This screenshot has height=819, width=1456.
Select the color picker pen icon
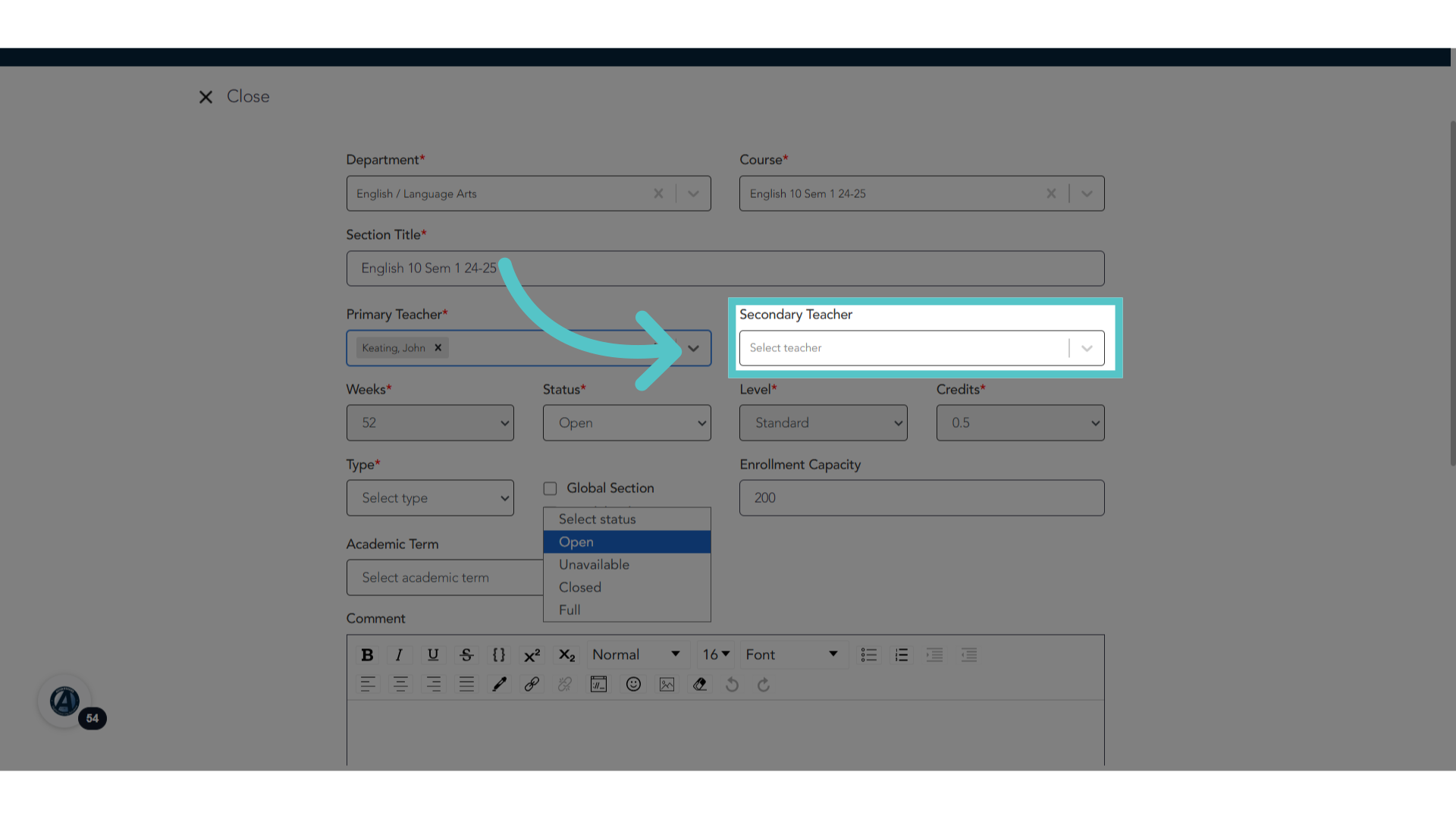499,684
